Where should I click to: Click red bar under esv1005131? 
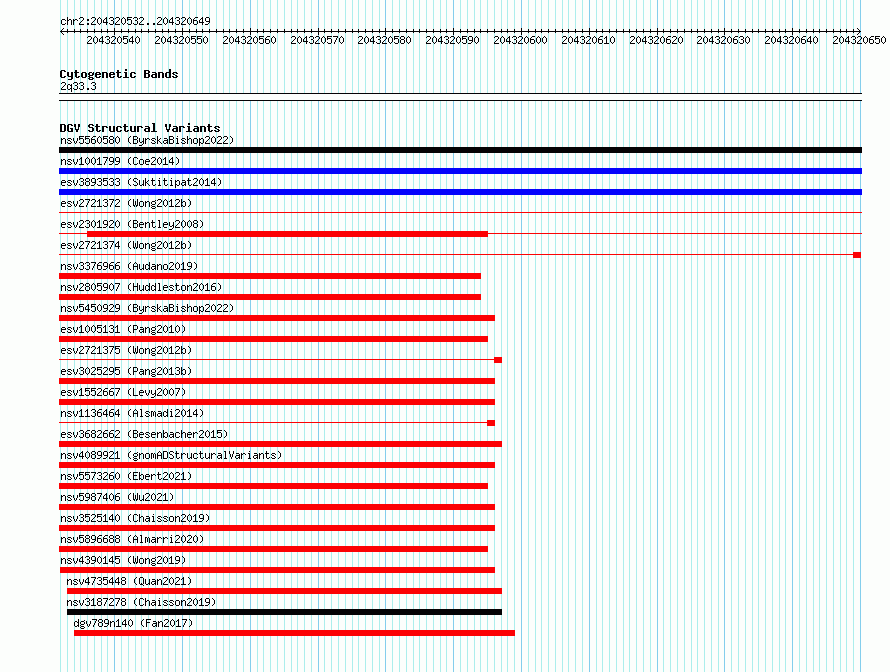pos(273,339)
